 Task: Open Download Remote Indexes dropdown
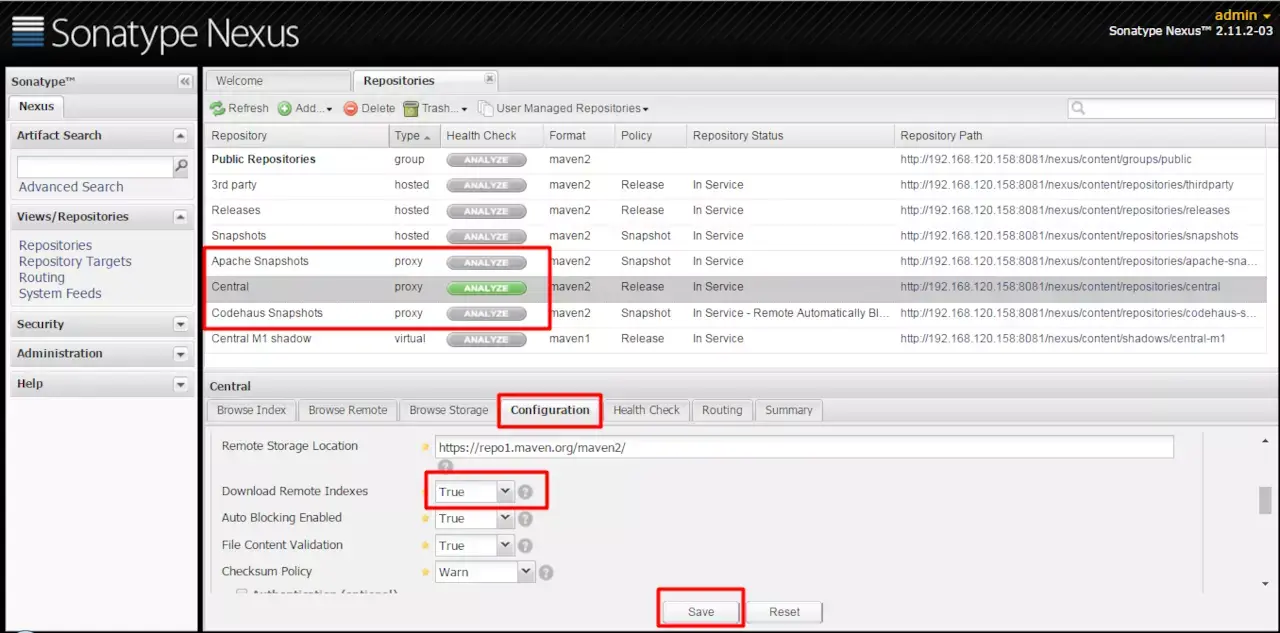[505, 491]
